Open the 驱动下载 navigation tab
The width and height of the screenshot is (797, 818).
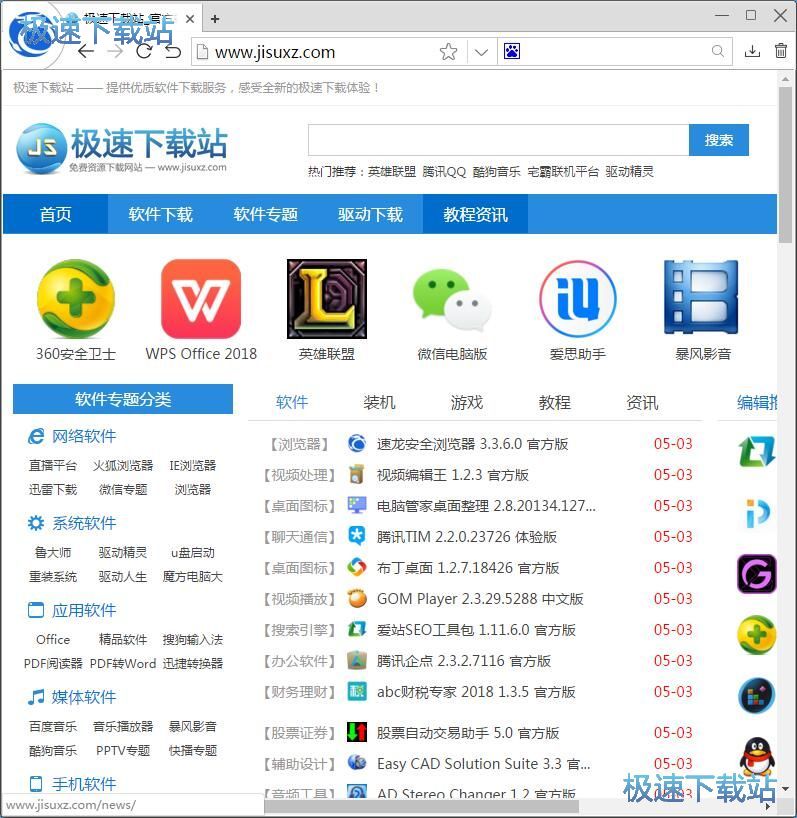370,214
